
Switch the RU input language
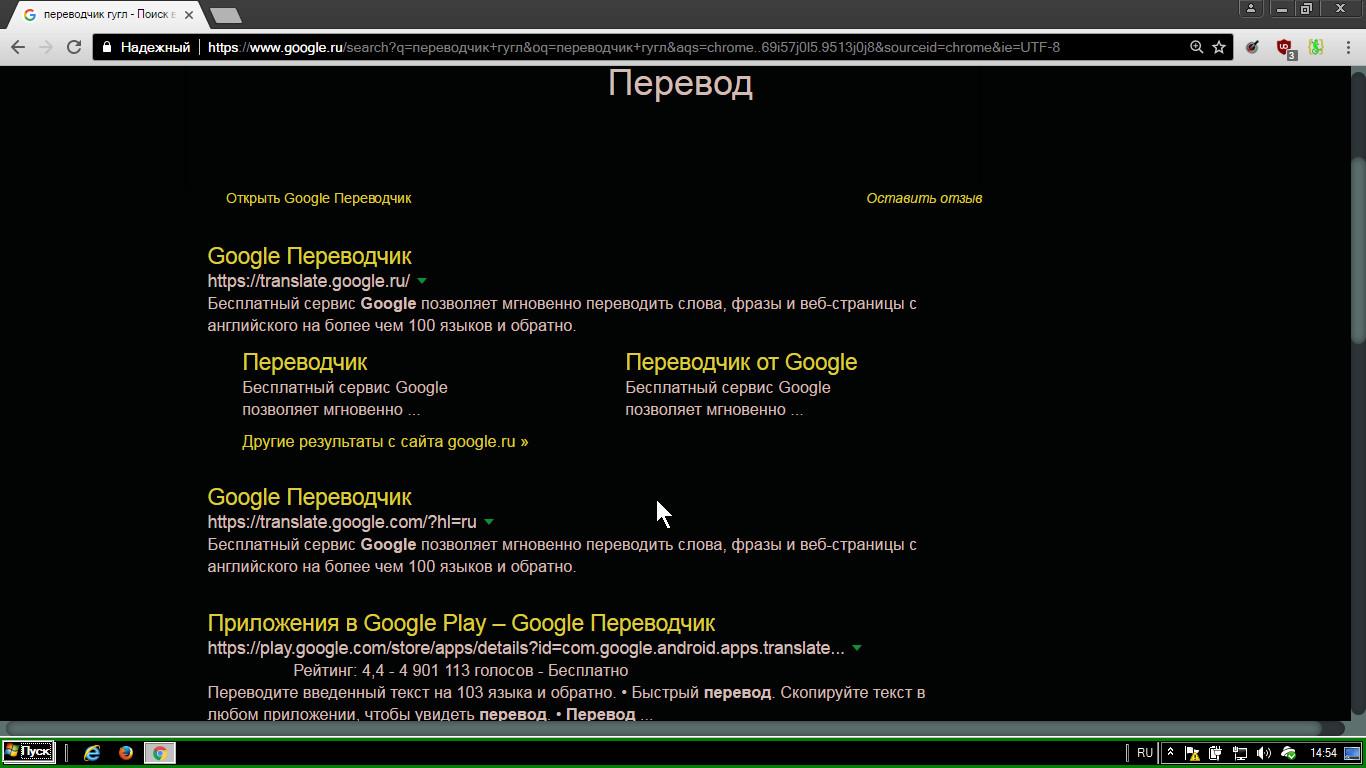coord(1145,753)
